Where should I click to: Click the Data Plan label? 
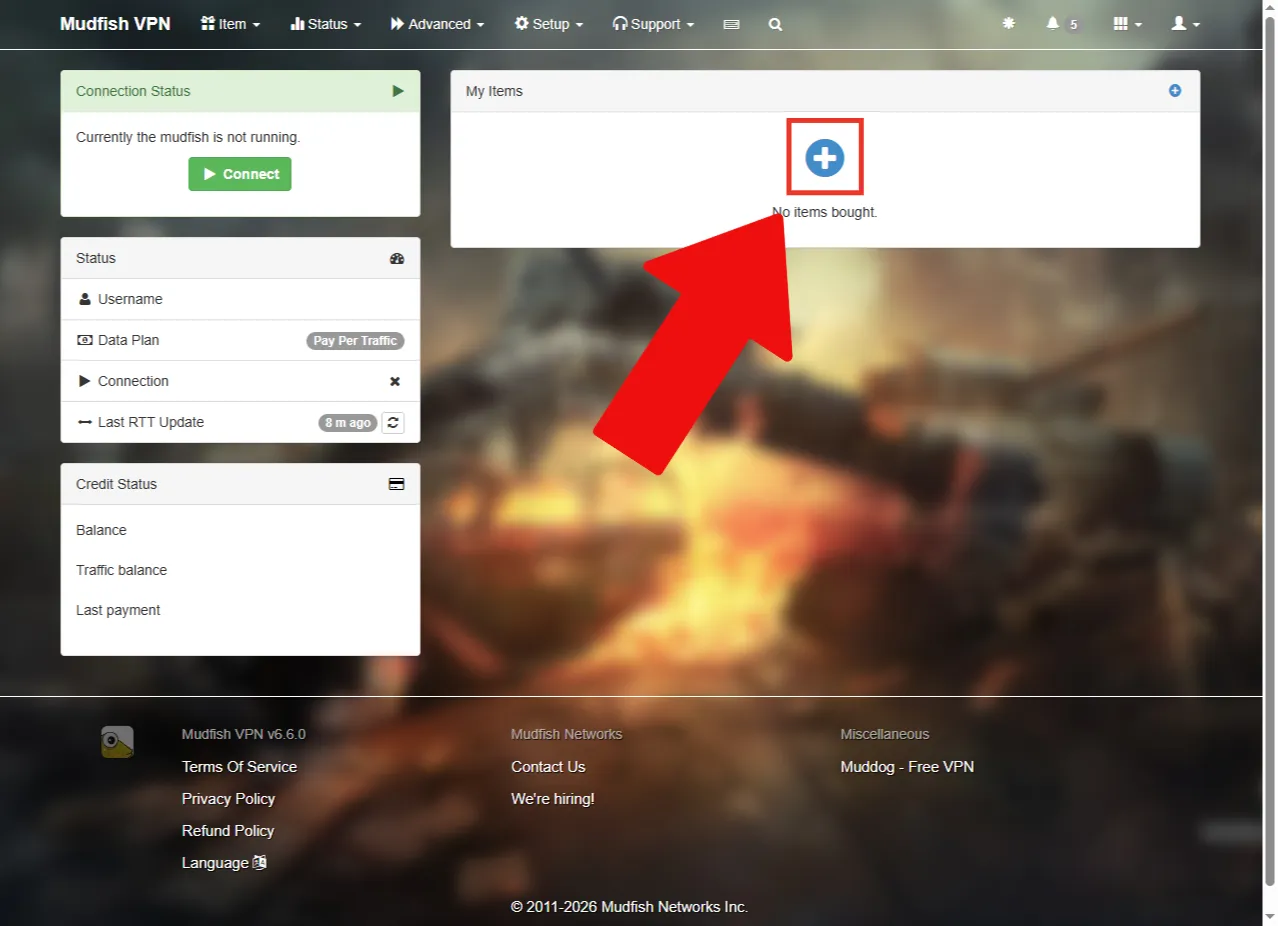pos(128,340)
